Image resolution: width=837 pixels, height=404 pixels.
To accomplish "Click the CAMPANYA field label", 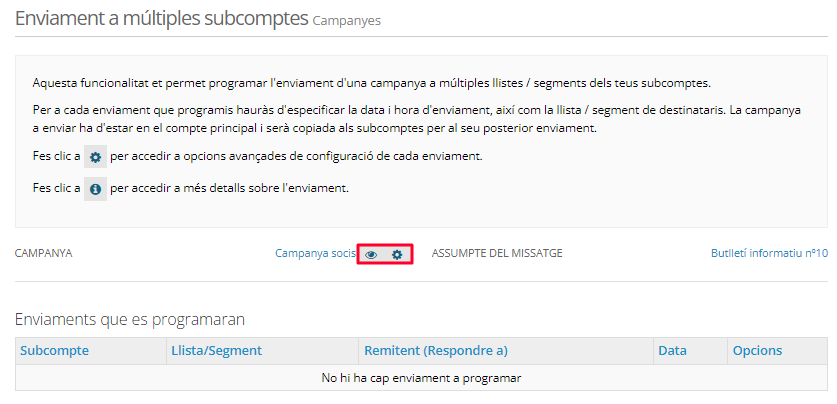I will click(x=44, y=254).
